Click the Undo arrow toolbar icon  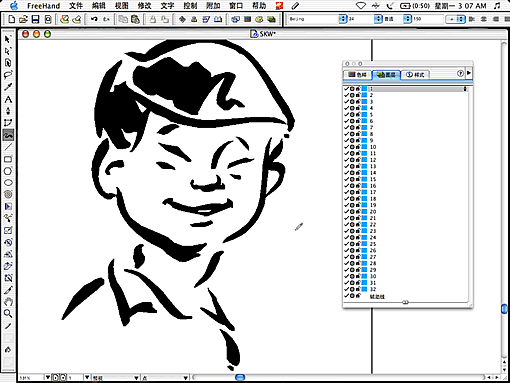click(94, 19)
